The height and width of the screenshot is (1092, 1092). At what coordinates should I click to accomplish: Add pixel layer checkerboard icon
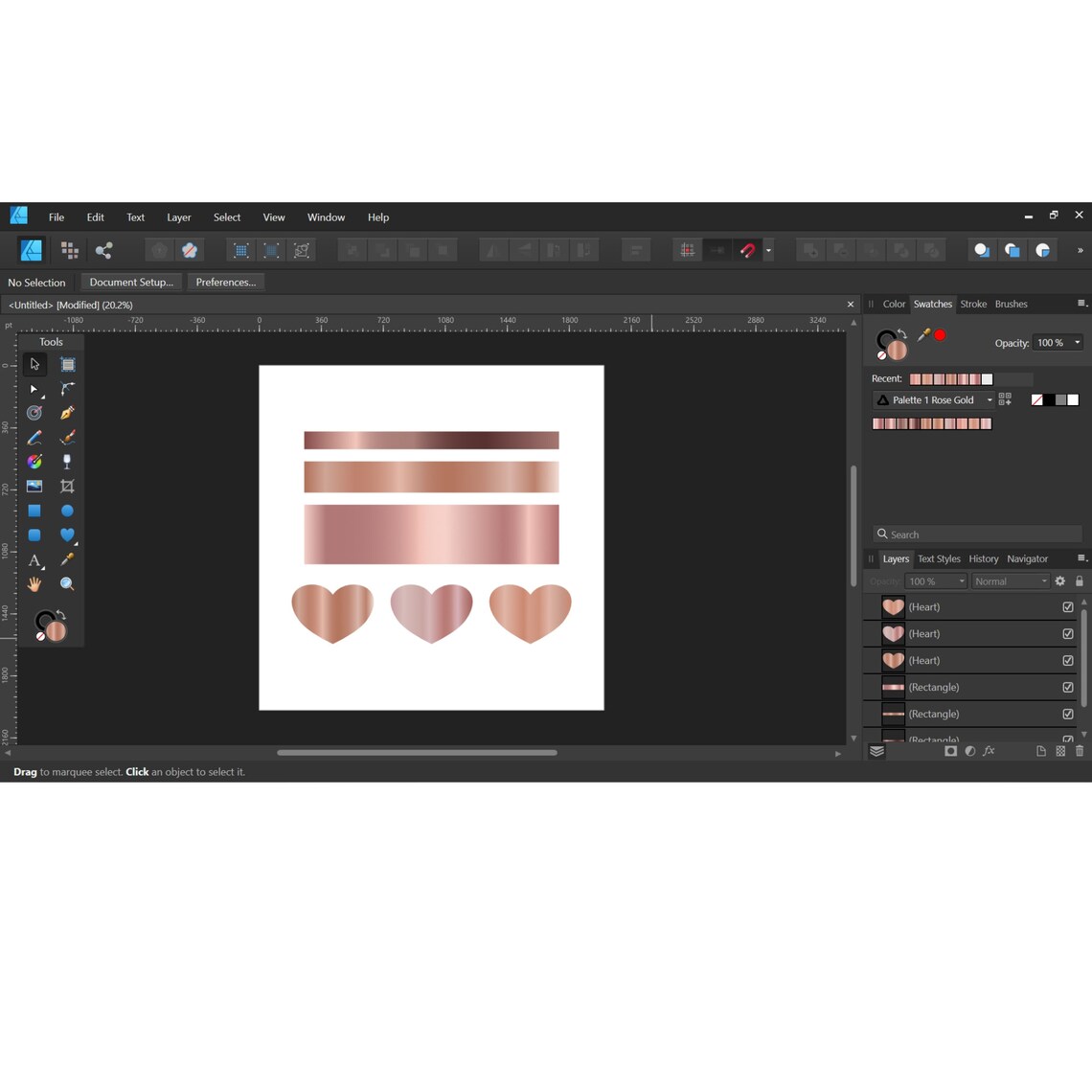tap(1060, 751)
